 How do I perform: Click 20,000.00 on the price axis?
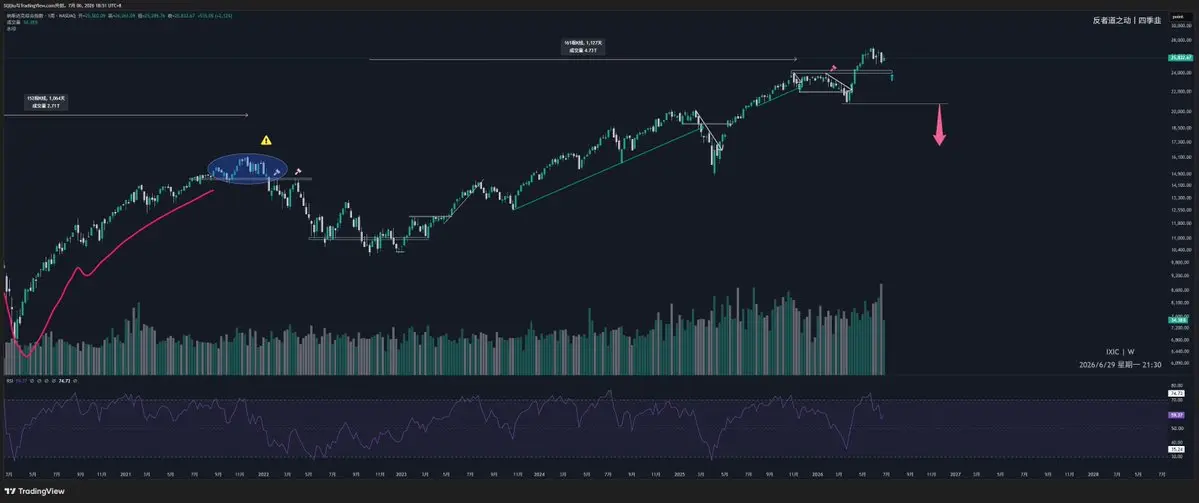pyautogui.click(x=1182, y=112)
